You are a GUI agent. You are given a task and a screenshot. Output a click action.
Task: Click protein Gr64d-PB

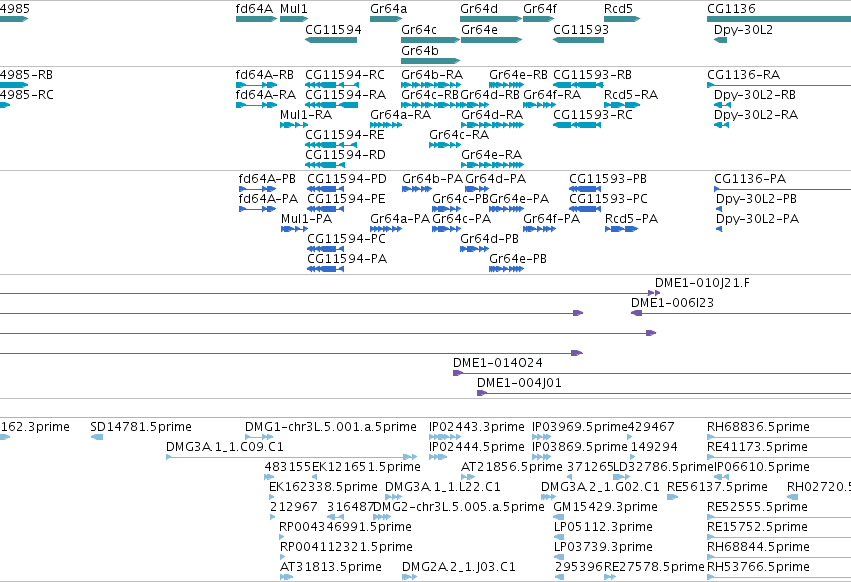point(474,249)
